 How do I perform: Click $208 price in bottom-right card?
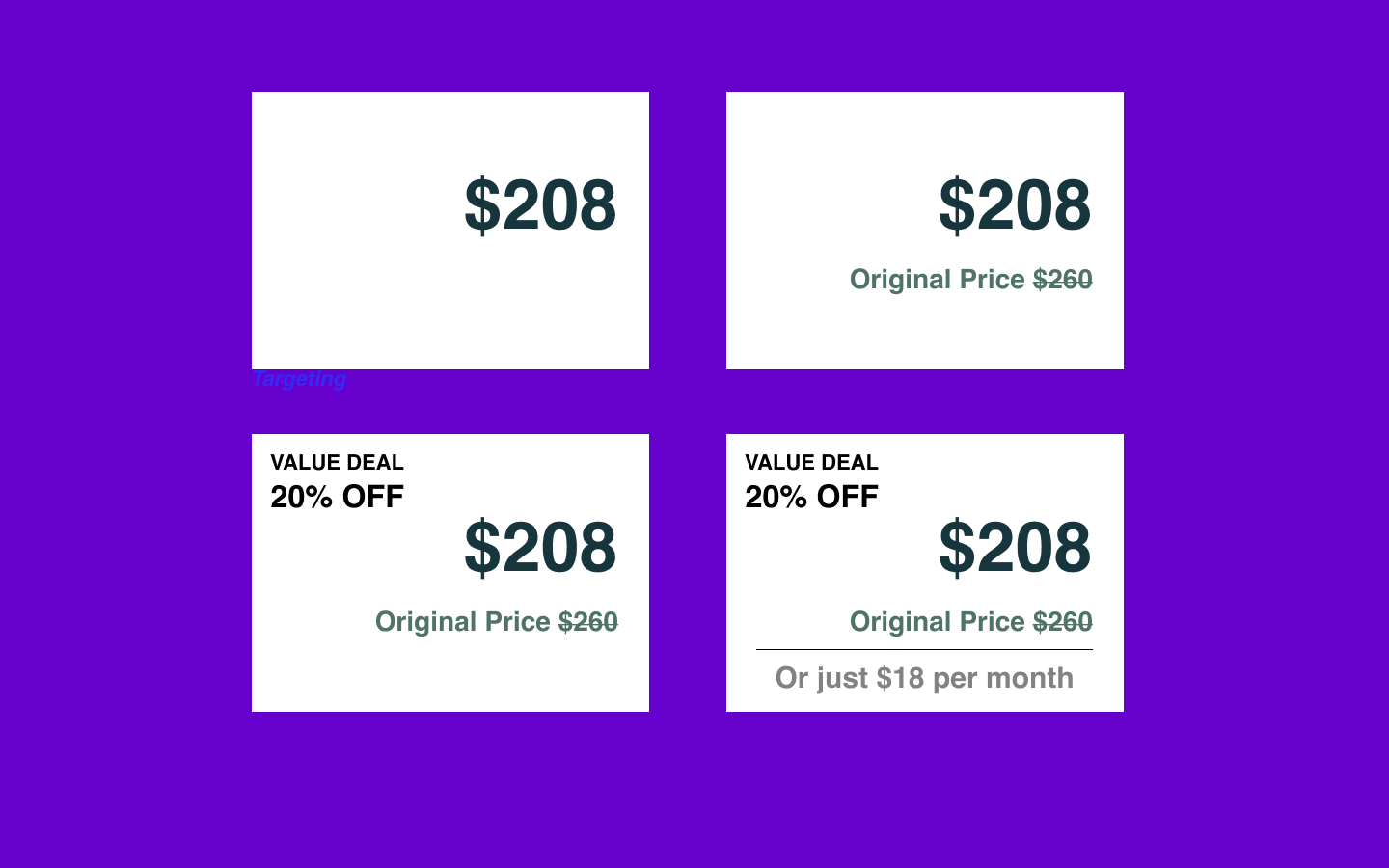coord(1015,547)
